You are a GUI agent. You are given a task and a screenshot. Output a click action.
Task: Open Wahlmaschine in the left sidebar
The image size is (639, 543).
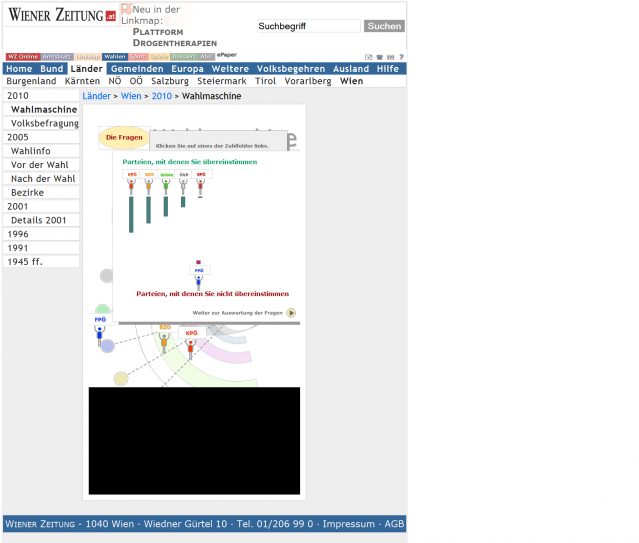coord(41,110)
